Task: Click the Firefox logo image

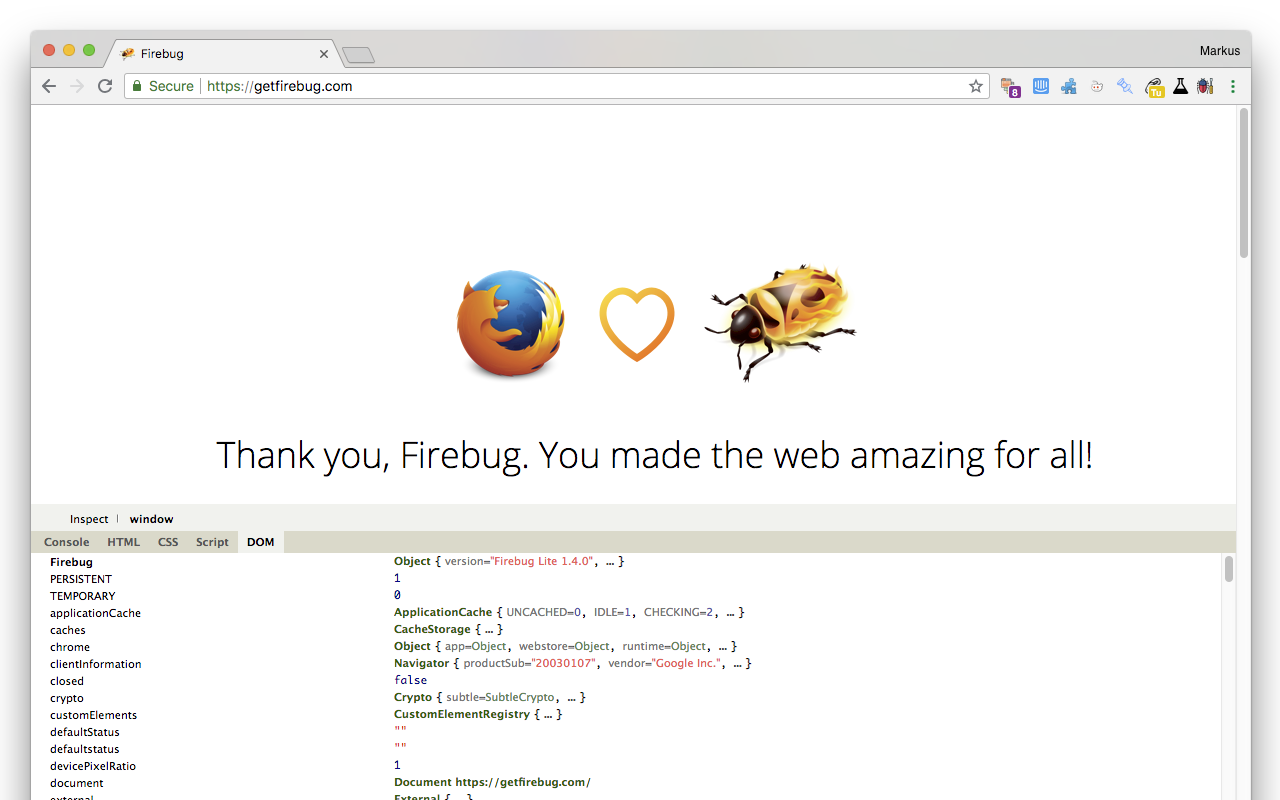Action: [x=511, y=323]
